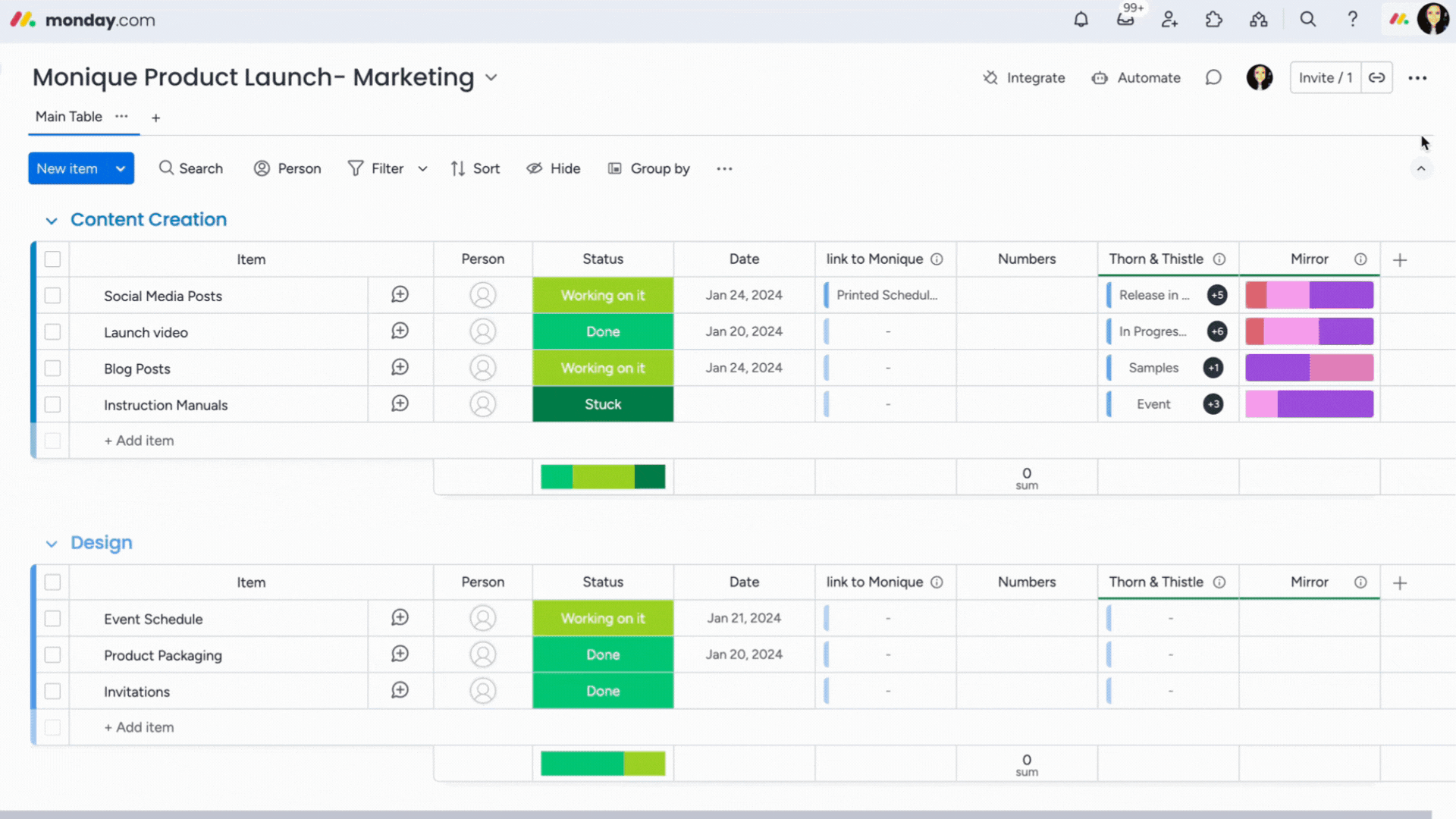
Task: Open the search everything magnifier in top bar
Action: pyautogui.click(x=1308, y=20)
